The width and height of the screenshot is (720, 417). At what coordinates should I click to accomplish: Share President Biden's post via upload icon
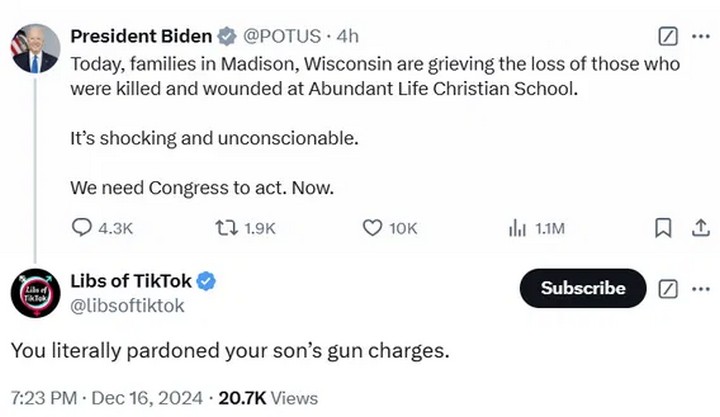pyautogui.click(x=701, y=228)
